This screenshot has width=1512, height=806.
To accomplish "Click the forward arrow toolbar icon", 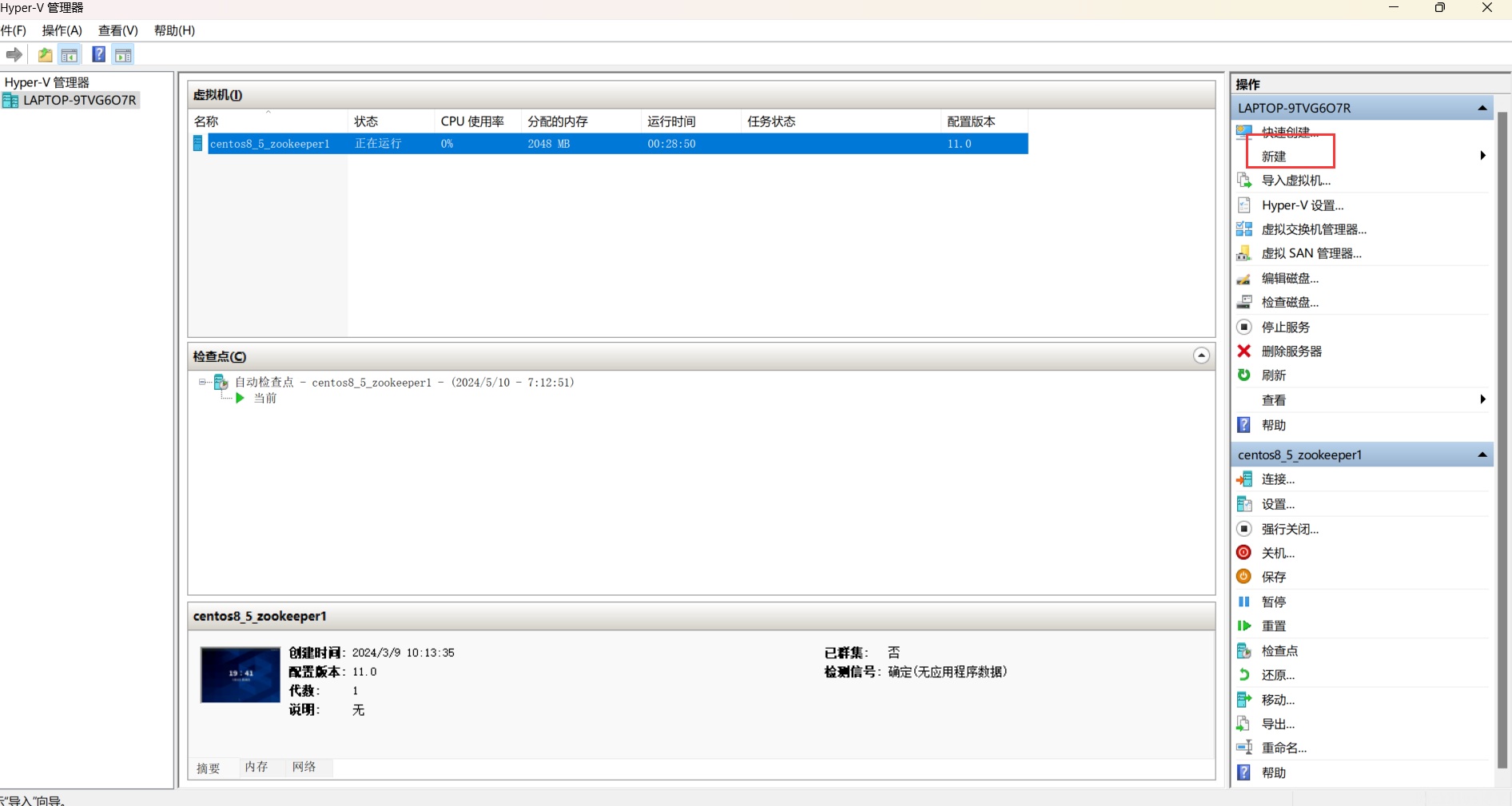I will coord(14,54).
